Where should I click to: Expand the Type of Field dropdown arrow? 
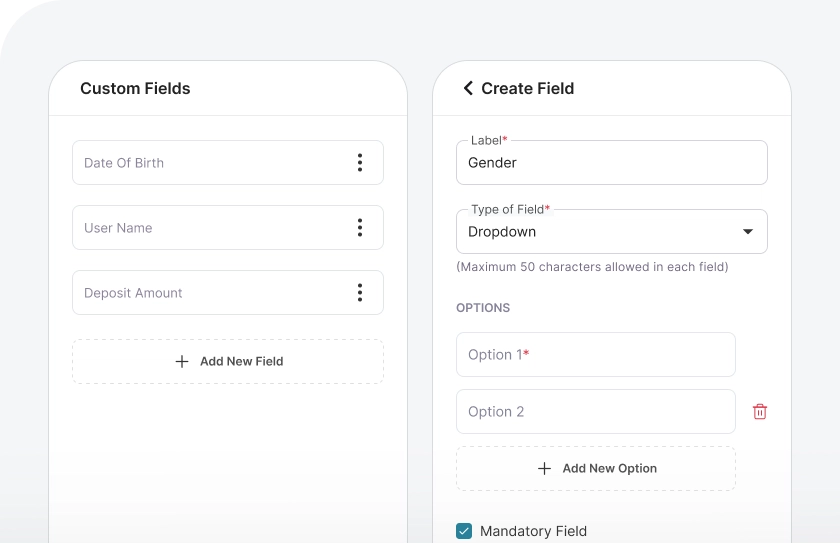tap(747, 232)
